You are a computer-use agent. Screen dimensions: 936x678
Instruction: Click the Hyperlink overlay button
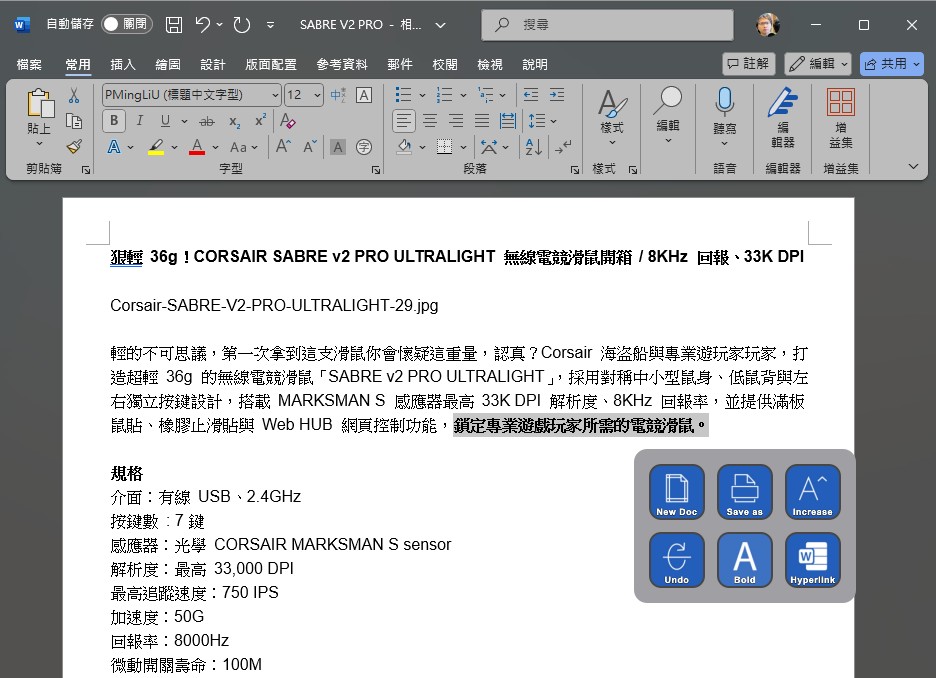812,560
